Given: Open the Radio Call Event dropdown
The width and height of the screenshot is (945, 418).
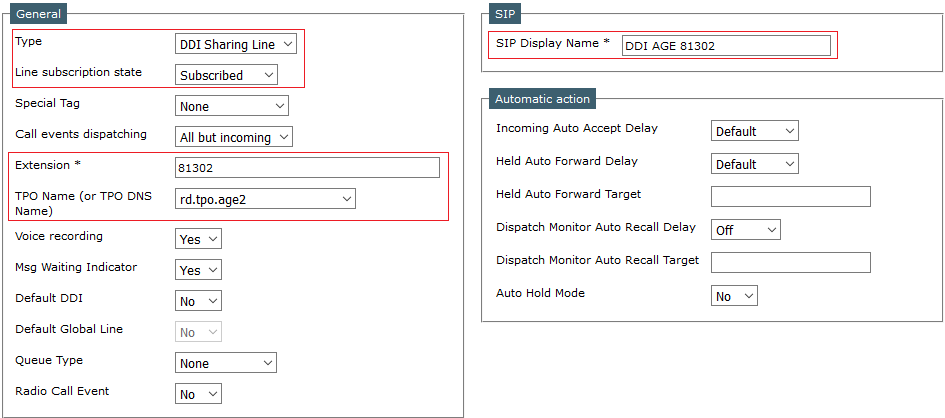Looking at the screenshot, I should [x=198, y=394].
